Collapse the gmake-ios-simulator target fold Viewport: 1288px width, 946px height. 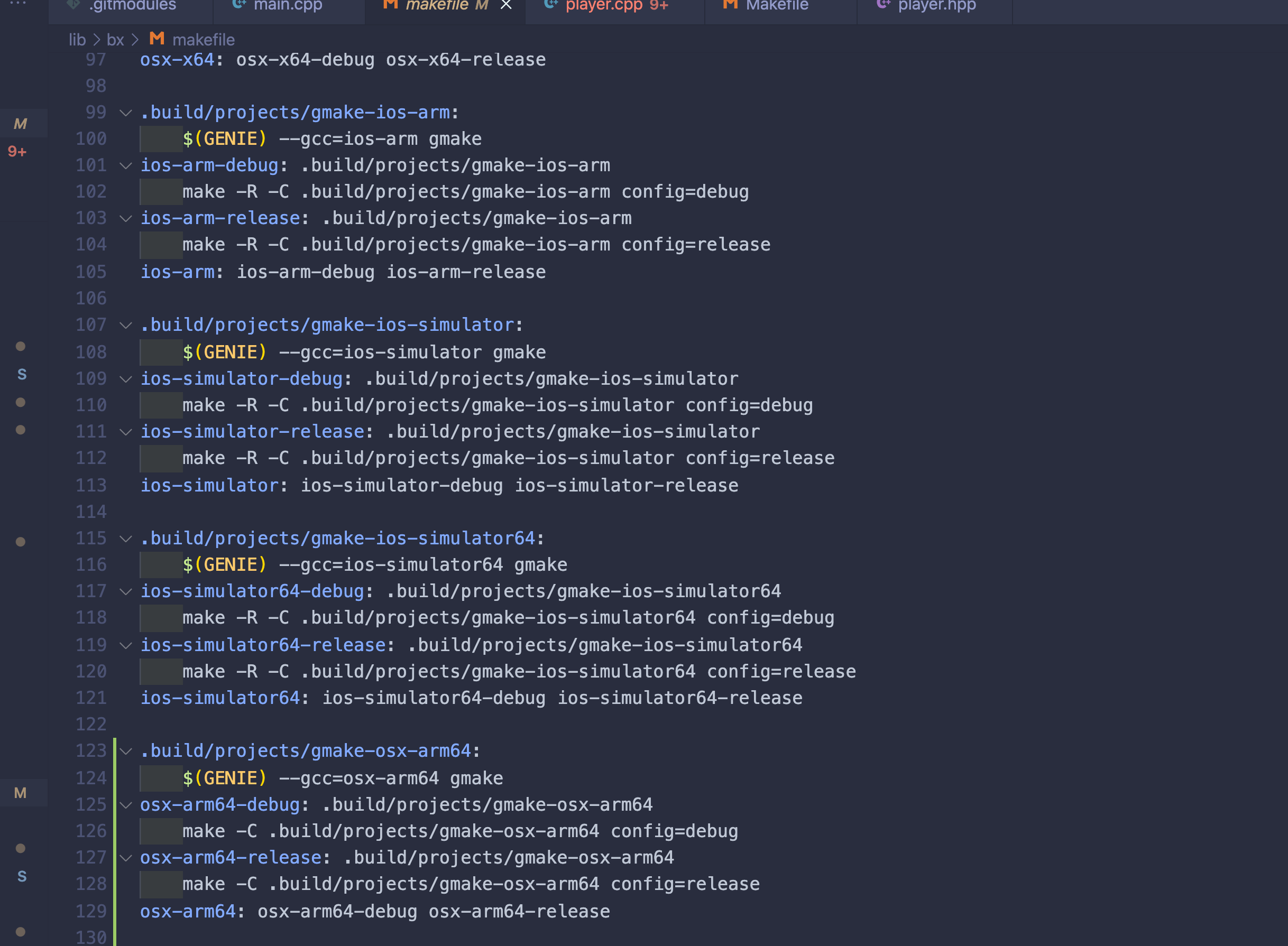pyautogui.click(x=125, y=325)
